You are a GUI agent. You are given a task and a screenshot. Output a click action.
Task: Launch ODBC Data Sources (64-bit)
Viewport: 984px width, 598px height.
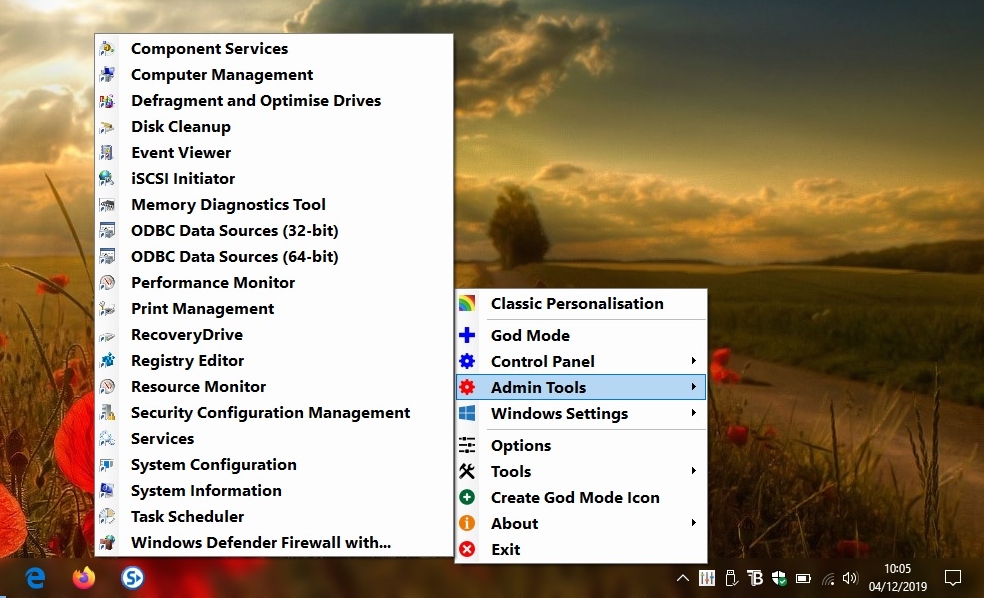pyautogui.click(x=274, y=257)
